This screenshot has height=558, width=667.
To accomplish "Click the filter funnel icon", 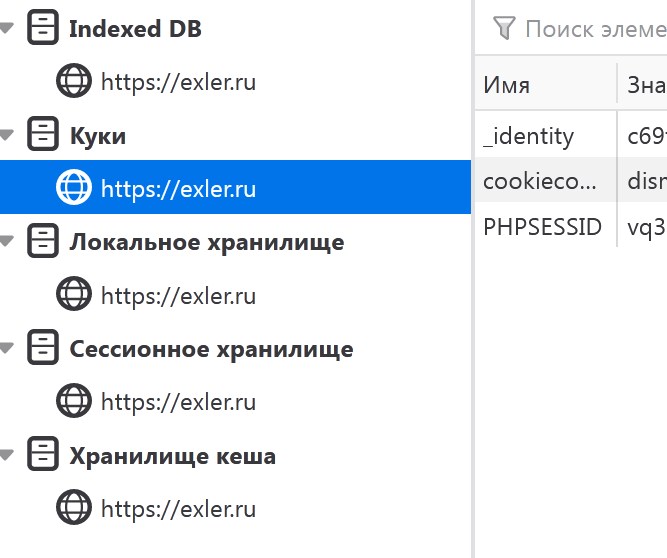I will (505, 28).
